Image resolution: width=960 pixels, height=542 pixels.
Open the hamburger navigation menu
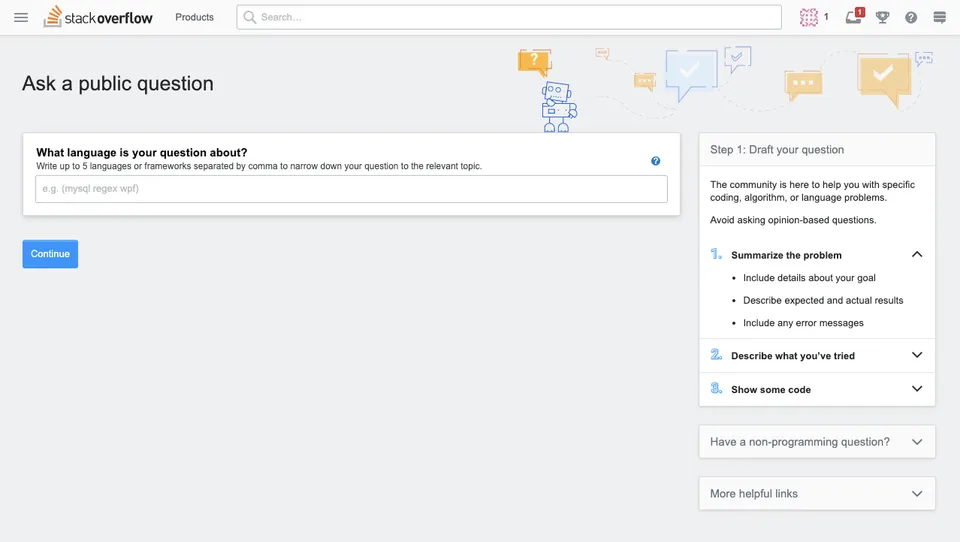click(x=21, y=17)
